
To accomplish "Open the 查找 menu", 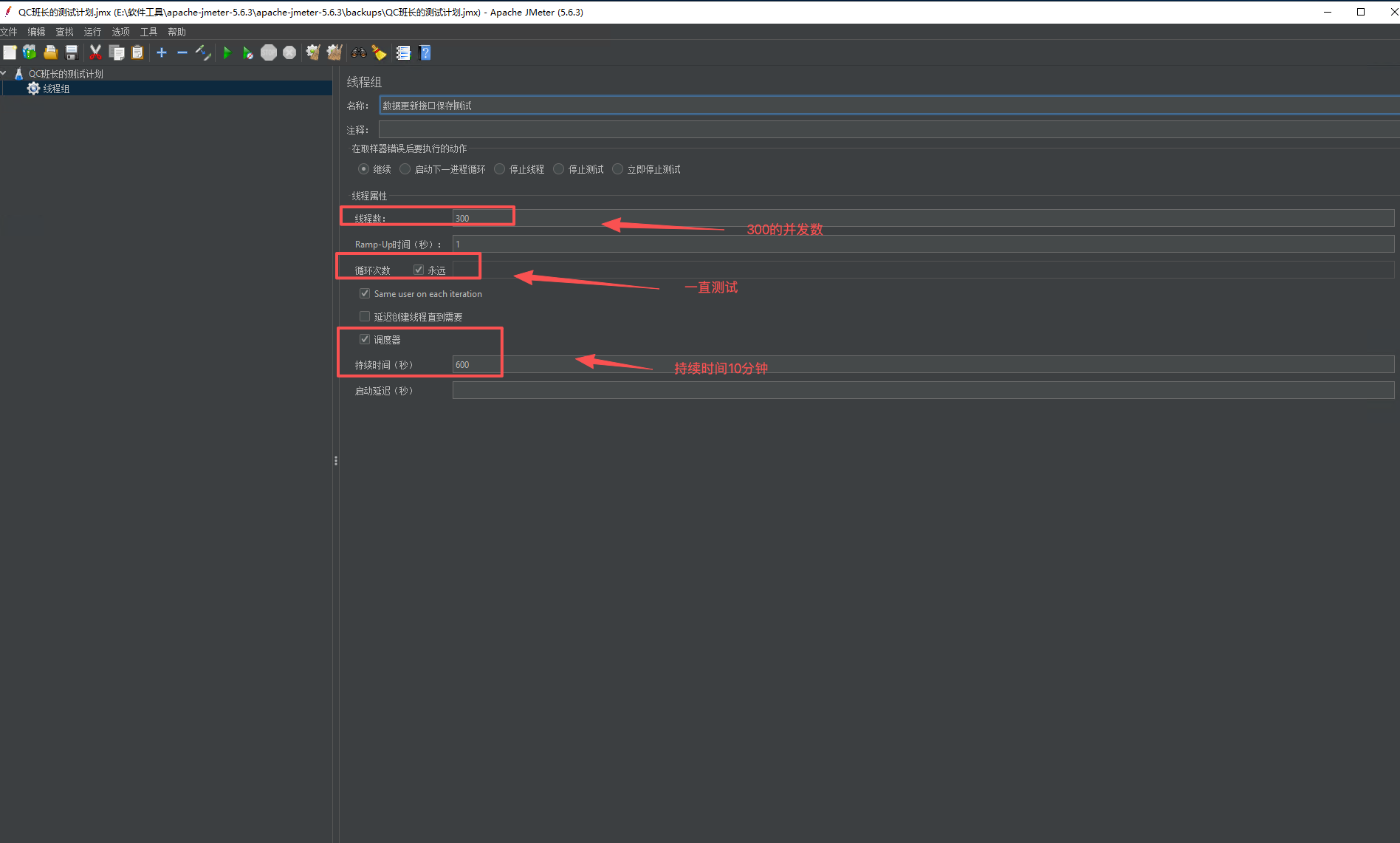I will click(x=64, y=32).
